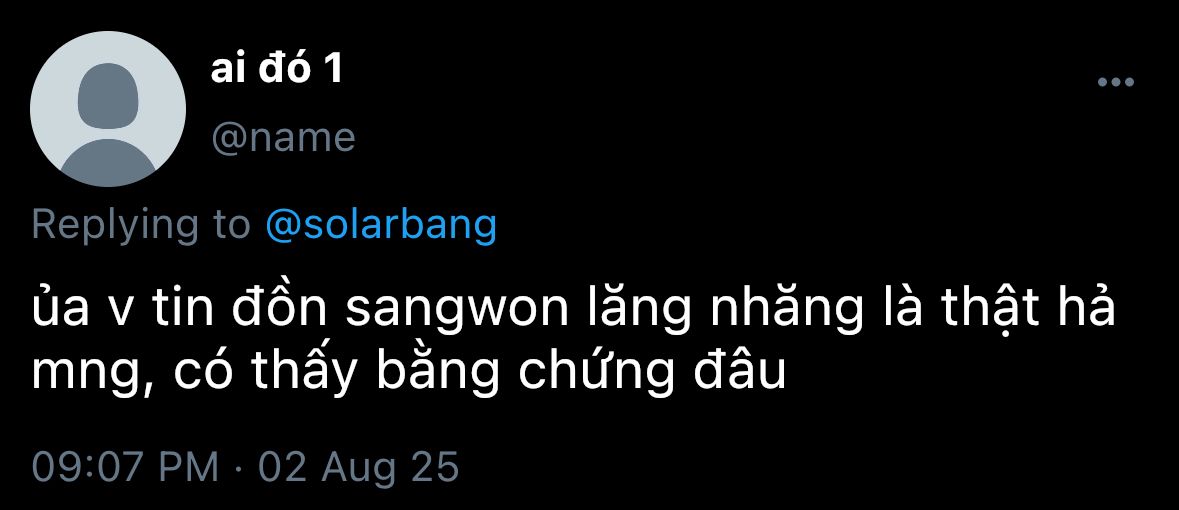The height and width of the screenshot is (510, 1179).
Task: Click the head silhouette inside the avatar
Action: click(x=108, y=96)
